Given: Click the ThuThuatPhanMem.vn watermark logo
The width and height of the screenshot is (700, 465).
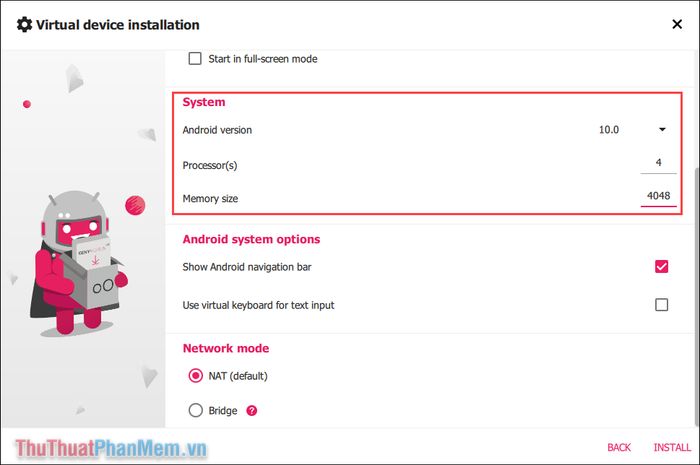Looking at the screenshot, I should 111,448.
